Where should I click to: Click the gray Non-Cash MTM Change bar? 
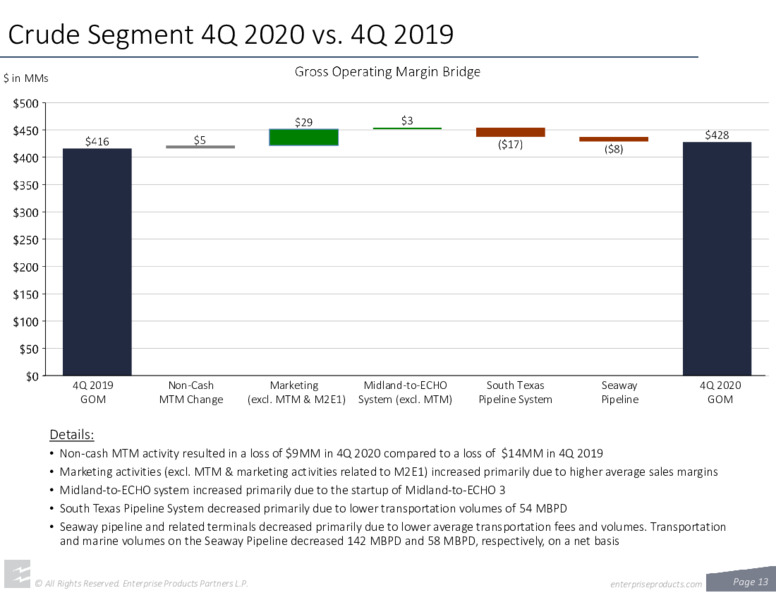point(200,147)
